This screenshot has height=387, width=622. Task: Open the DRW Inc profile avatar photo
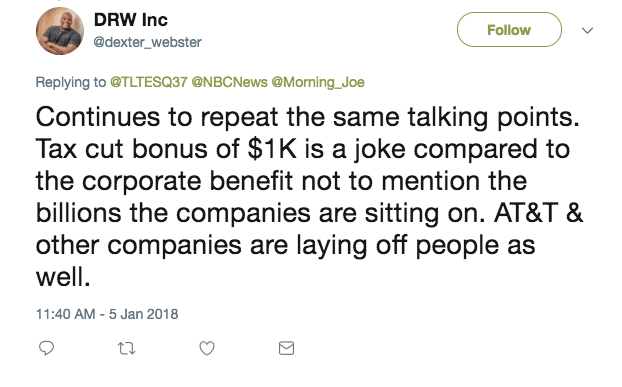60,31
